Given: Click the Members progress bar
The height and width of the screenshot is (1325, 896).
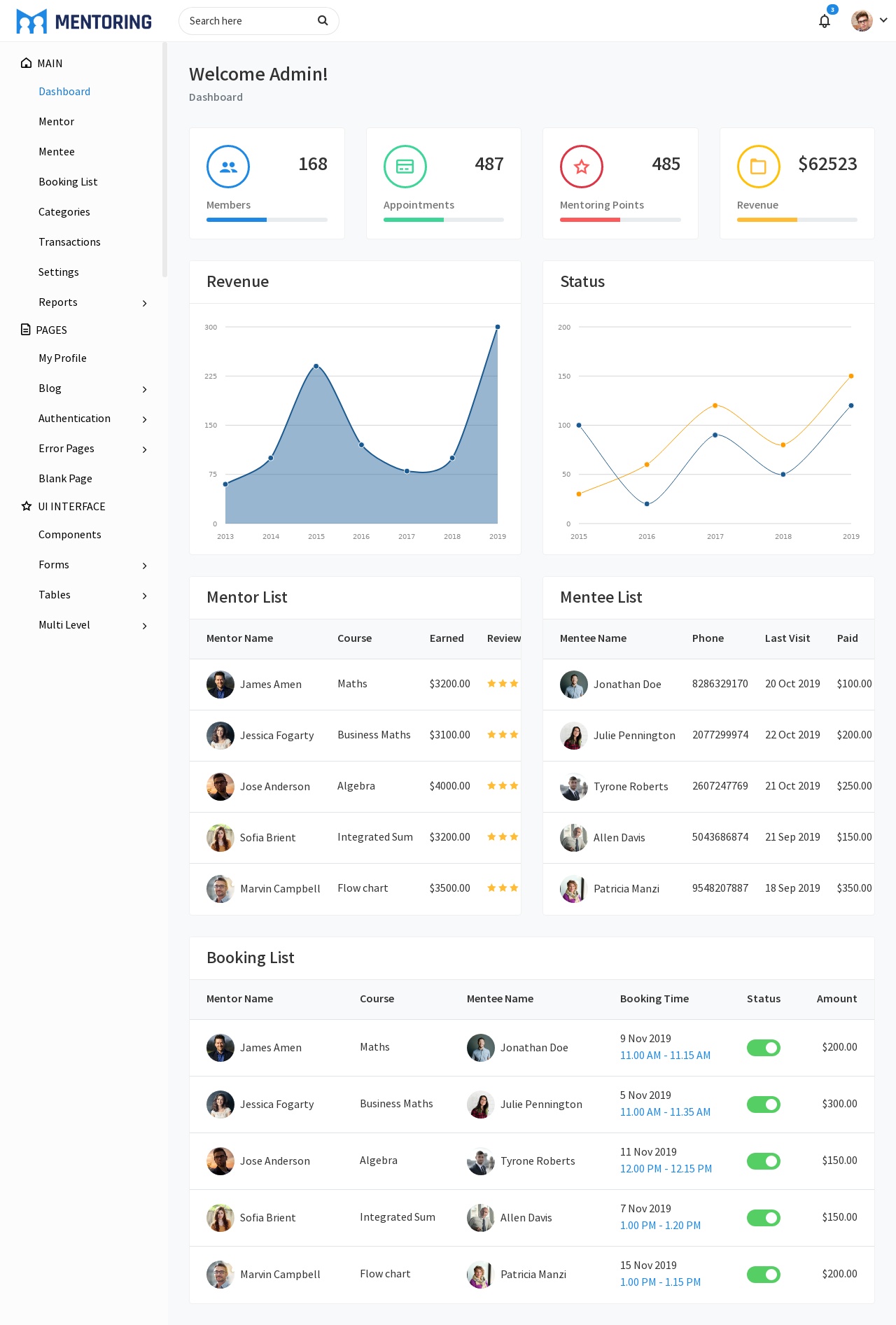Looking at the screenshot, I should point(267,220).
